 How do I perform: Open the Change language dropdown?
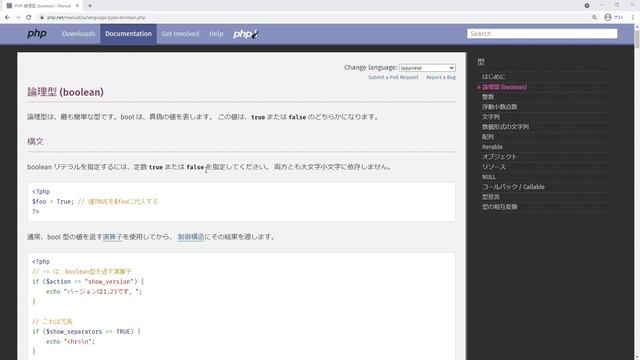(x=427, y=68)
